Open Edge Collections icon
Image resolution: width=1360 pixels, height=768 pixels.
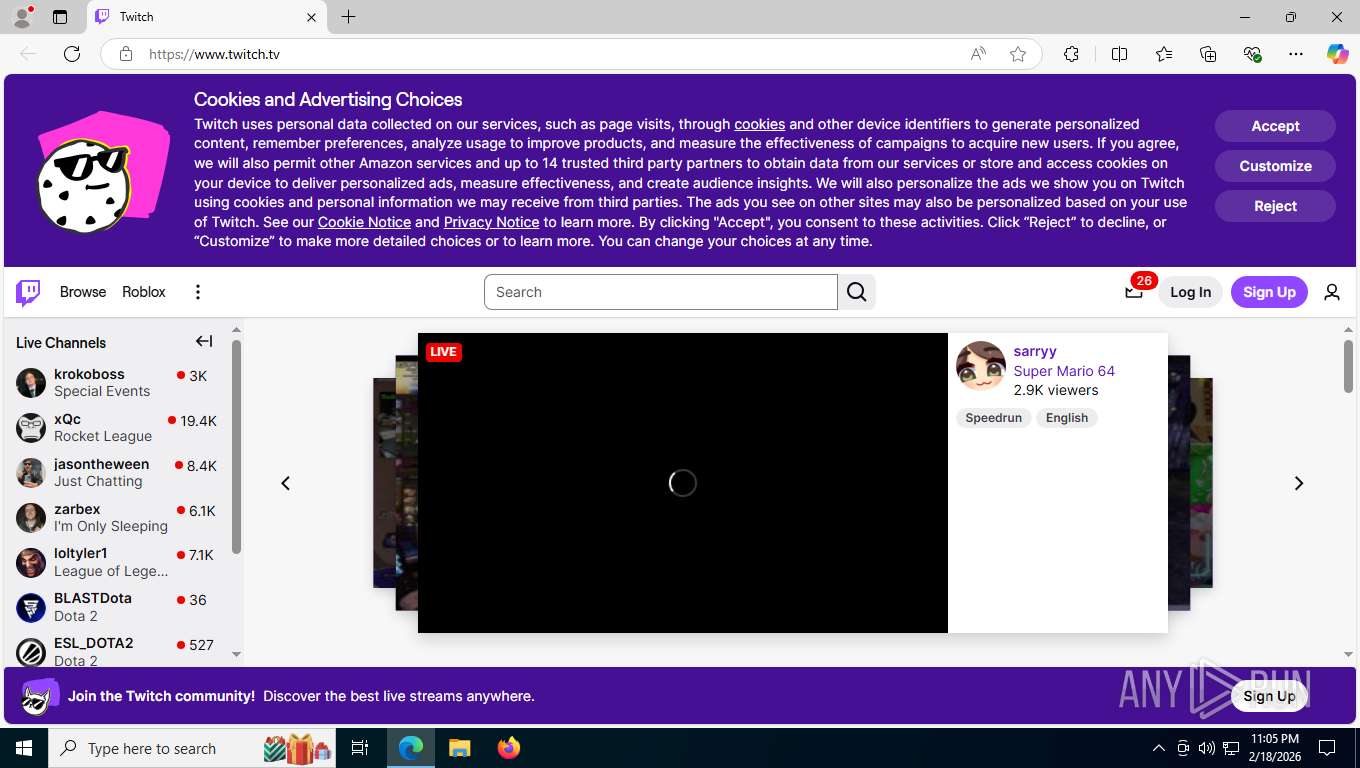[1208, 54]
